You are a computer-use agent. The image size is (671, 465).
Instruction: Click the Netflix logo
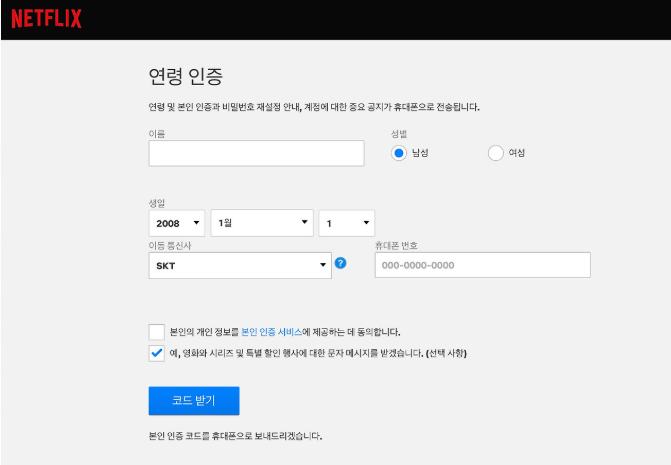click(46, 19)
